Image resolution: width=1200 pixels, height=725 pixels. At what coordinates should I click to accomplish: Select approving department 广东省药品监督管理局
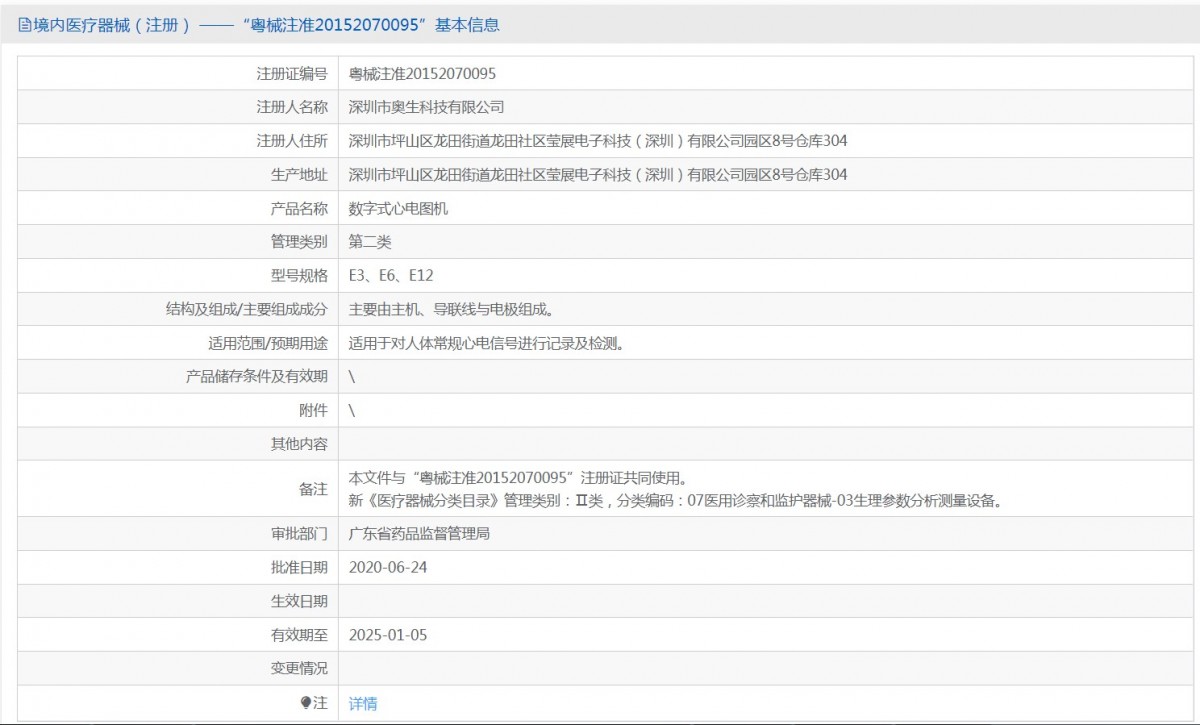coord(419,534)
